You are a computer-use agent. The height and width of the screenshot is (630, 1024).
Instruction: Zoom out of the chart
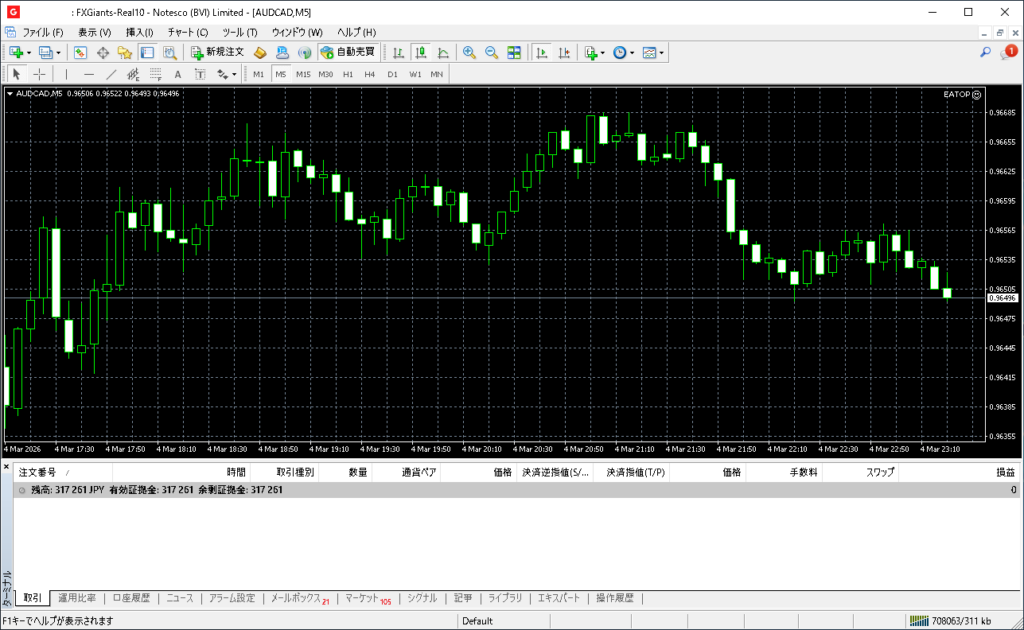(x=491, y=52)
